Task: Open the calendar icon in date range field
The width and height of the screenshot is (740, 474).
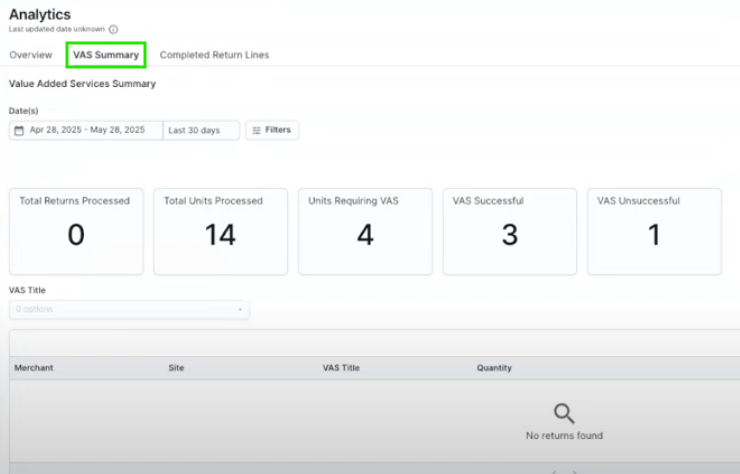Action: pyautogui.click(x=19, y=131)
